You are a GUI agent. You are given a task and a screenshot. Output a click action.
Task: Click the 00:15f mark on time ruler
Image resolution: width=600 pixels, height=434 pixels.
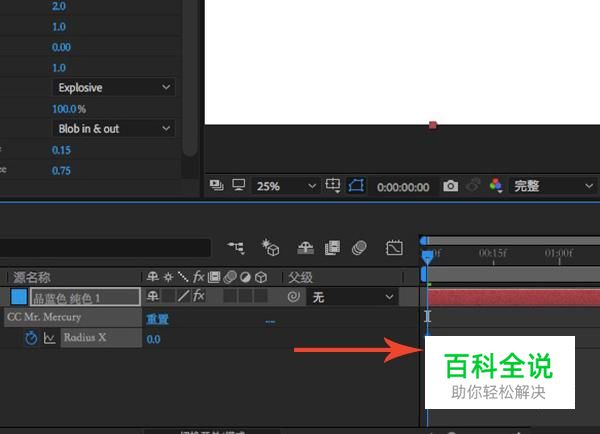tap(493, 253)
